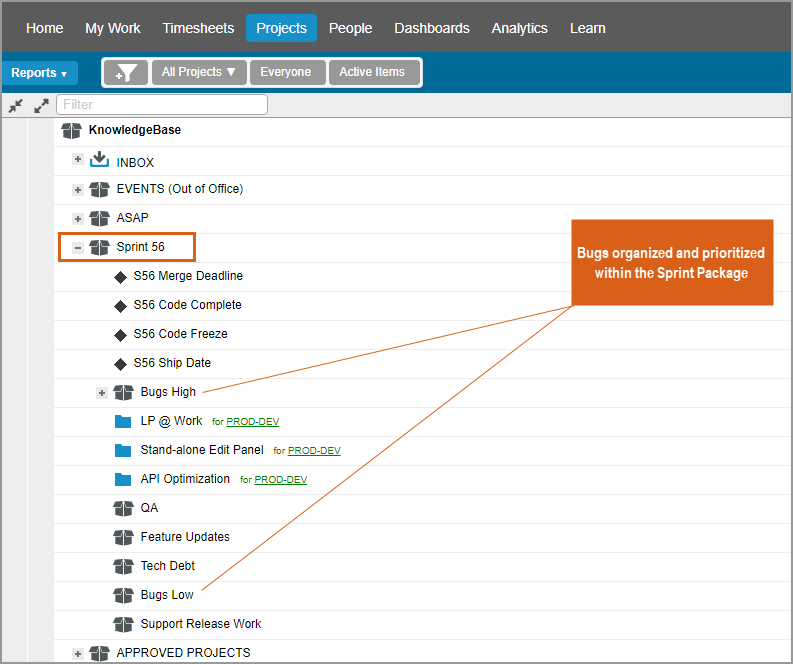Click the add filter funnel icon
Screen dimensions: 793x664
tap(126, 72)
